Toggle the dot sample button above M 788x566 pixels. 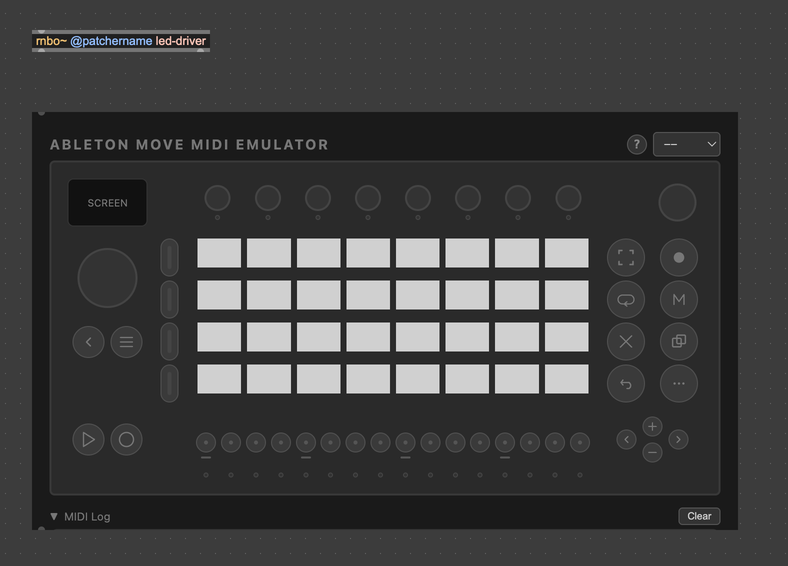(x=679, y=257)
